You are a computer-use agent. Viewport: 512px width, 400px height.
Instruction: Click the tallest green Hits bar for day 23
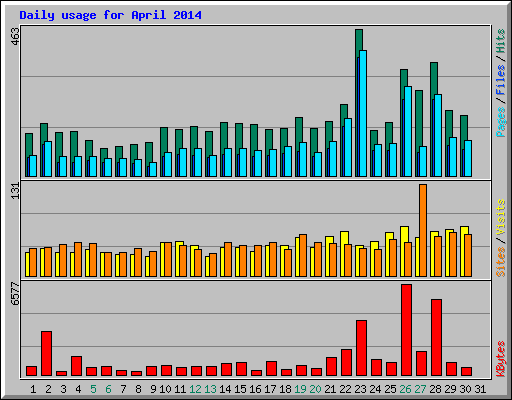(359, 40)
